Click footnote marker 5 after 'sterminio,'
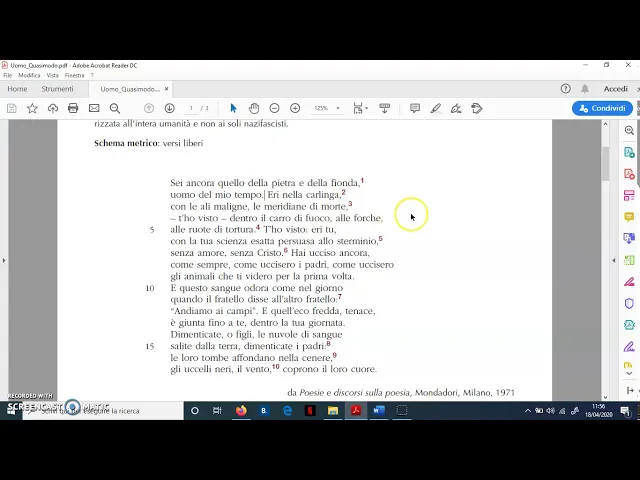This screenshot has height=480, width=640. (x=380, y=238)
